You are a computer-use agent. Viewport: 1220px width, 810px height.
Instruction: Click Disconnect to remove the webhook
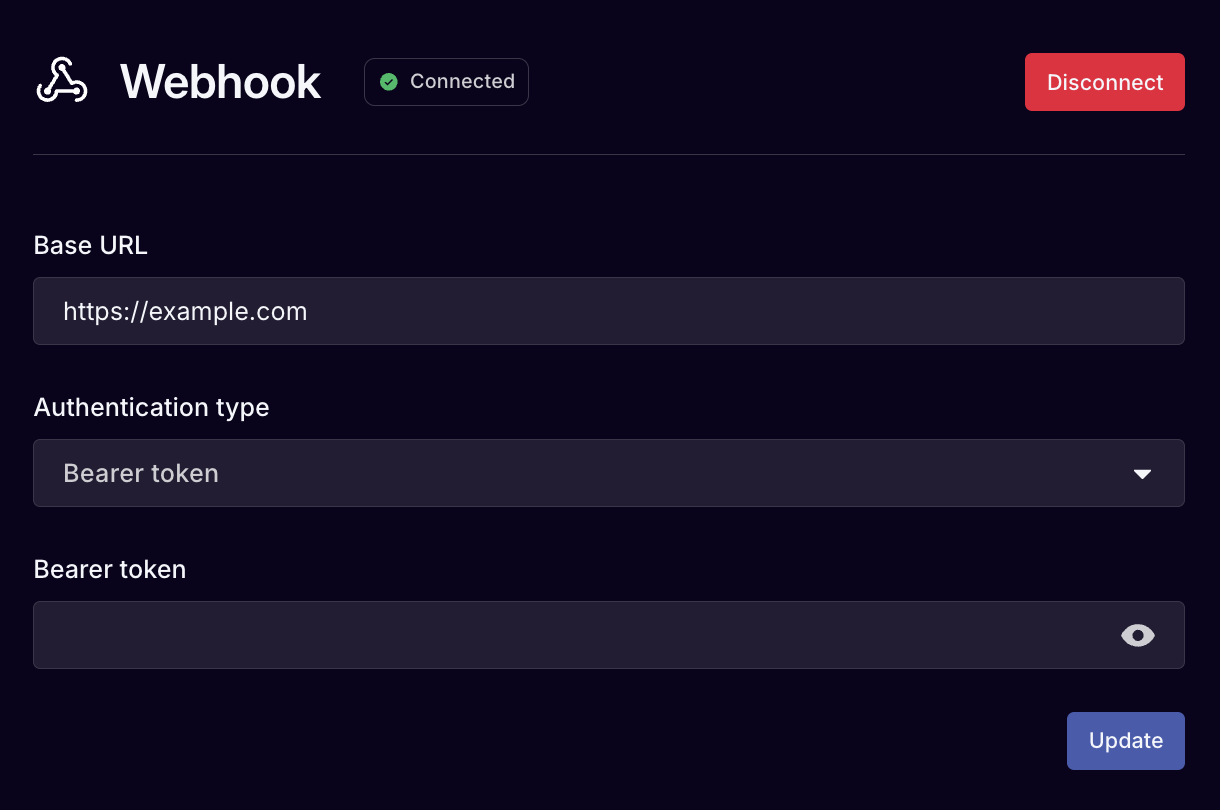coord(1104,82)
